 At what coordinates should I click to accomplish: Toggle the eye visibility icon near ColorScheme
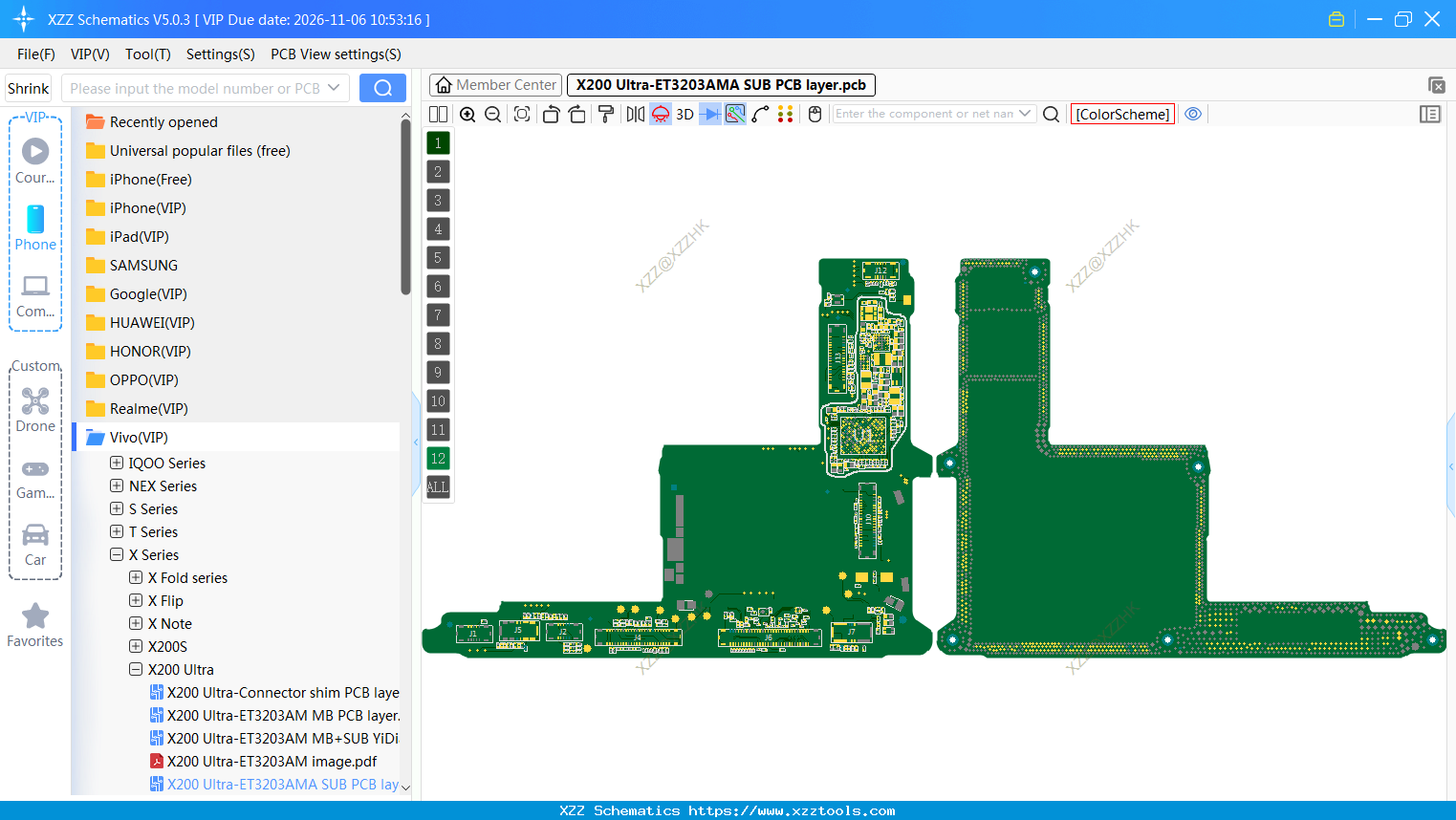[x=1192, y=114]
